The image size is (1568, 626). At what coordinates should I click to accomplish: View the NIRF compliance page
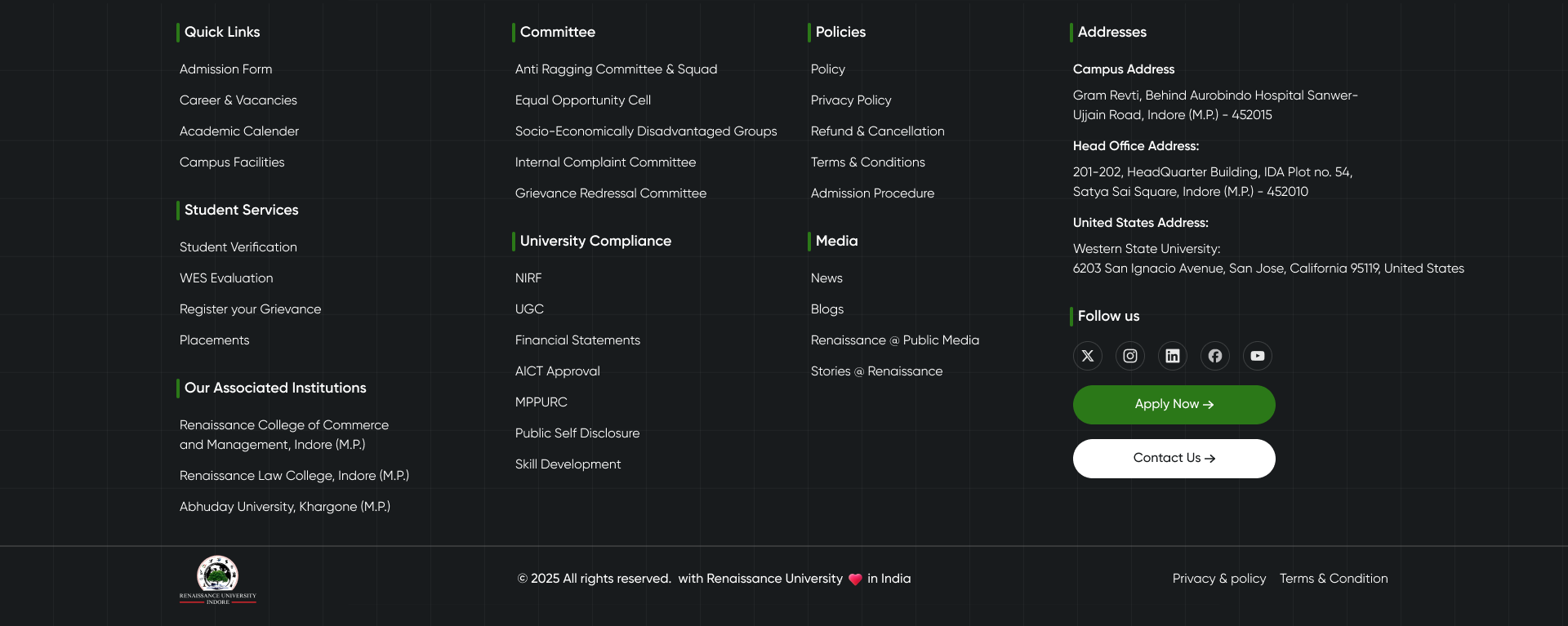click(528, 278)
